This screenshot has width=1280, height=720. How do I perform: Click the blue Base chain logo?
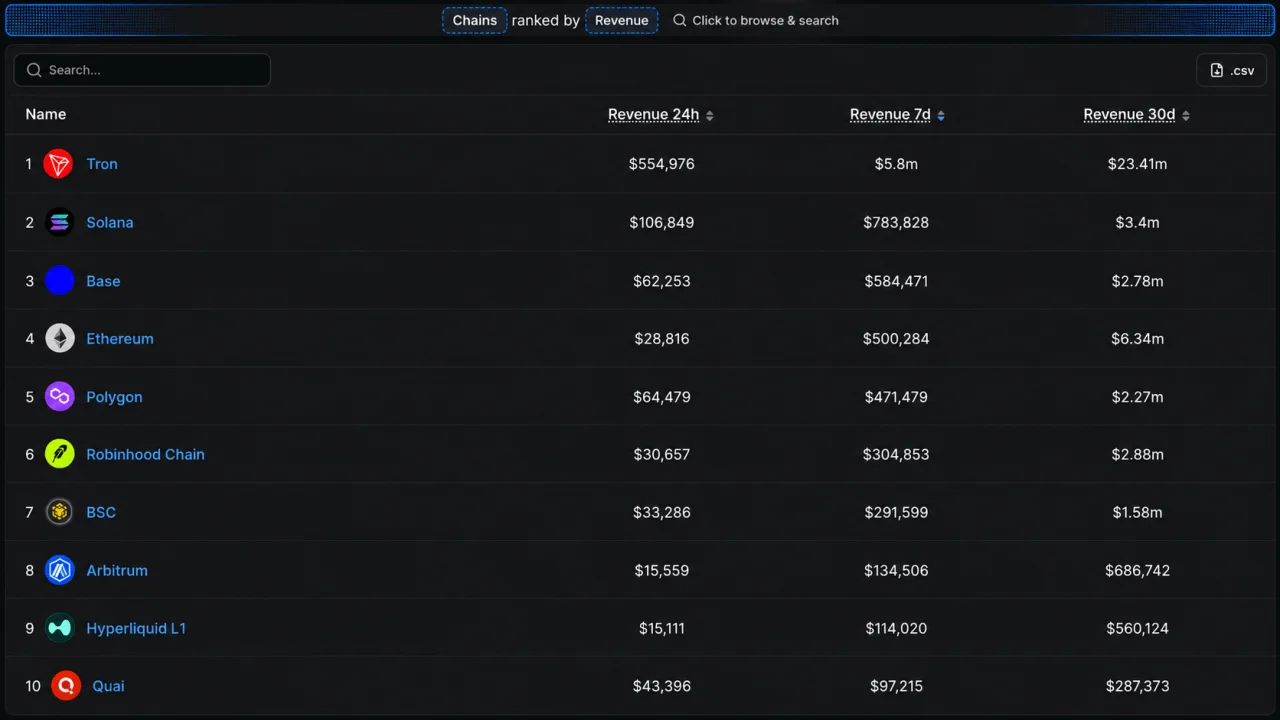point(60,281)
